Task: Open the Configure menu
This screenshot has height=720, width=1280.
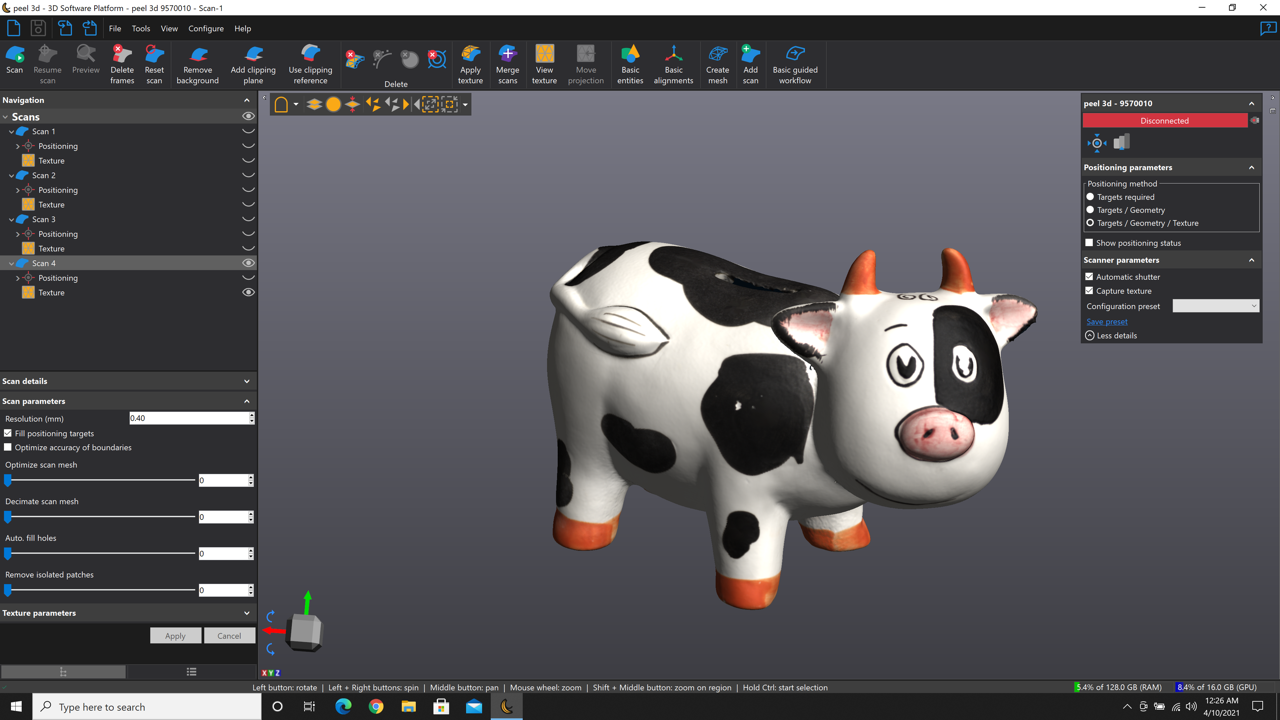Action: tap(206, 29)
